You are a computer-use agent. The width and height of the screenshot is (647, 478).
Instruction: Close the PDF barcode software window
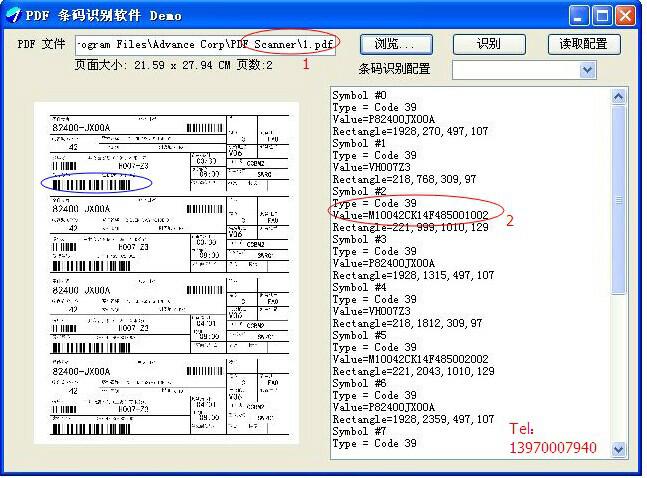tap(626, 16)
